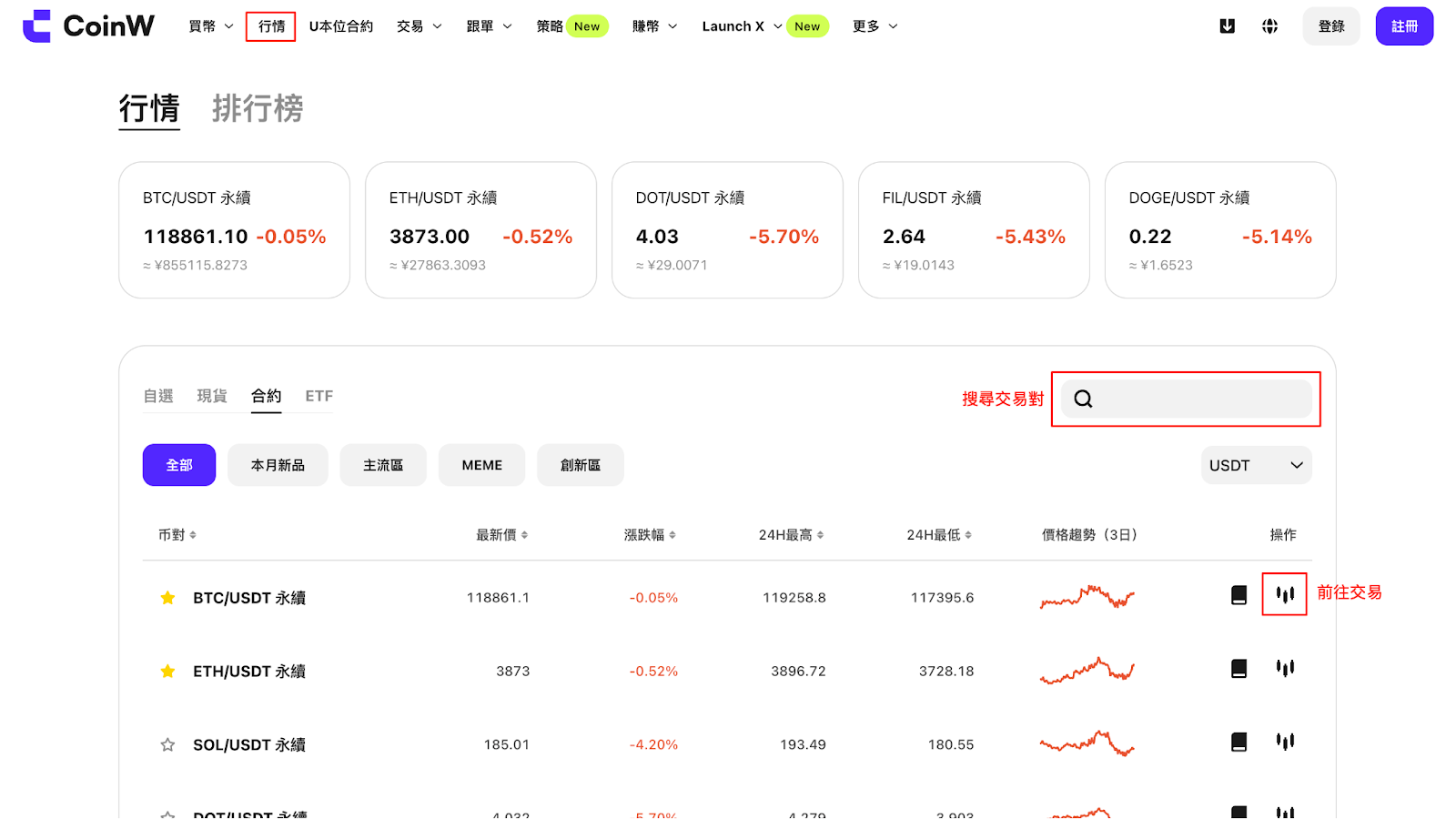Viewport: 1456px width, 819px height.
Task: Sort the table by 24H最低 column
Action: 939,535
